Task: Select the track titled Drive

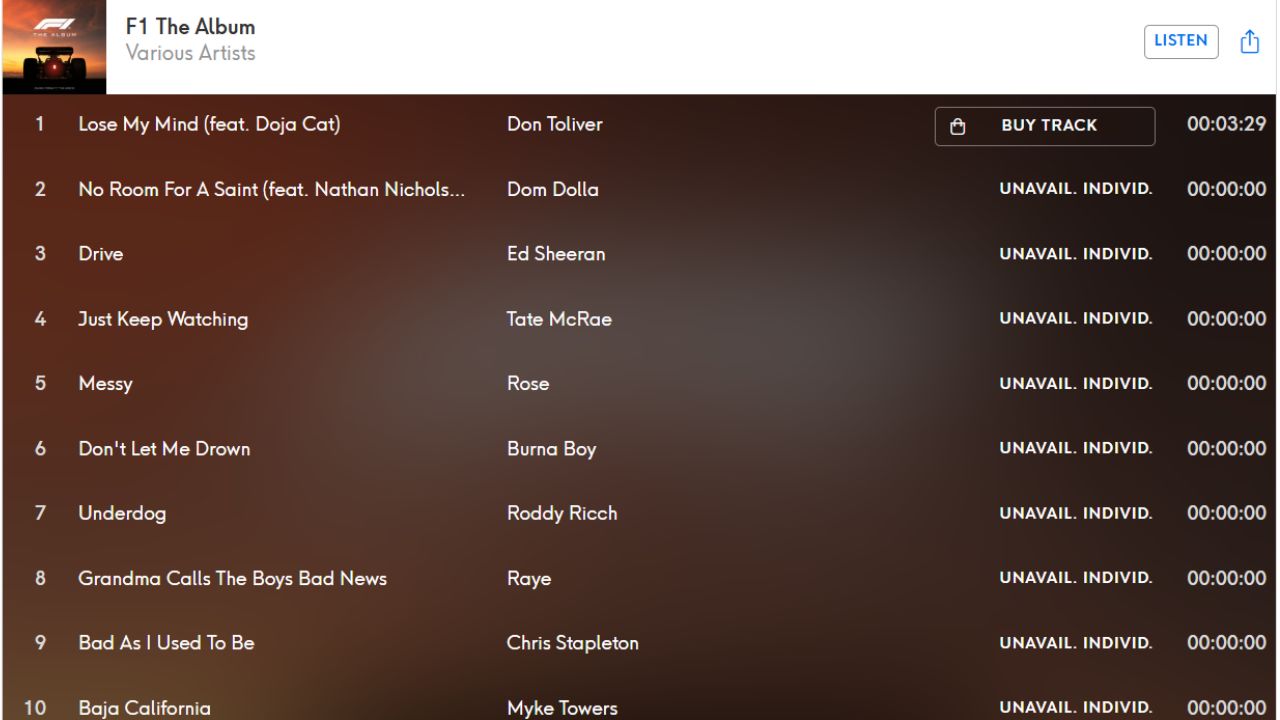Action: pos(101,254)
